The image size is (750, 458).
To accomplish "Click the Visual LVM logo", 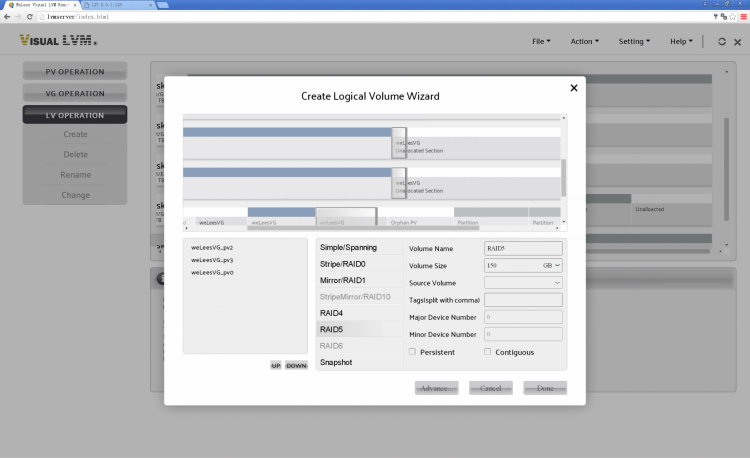I will [58, 41].
